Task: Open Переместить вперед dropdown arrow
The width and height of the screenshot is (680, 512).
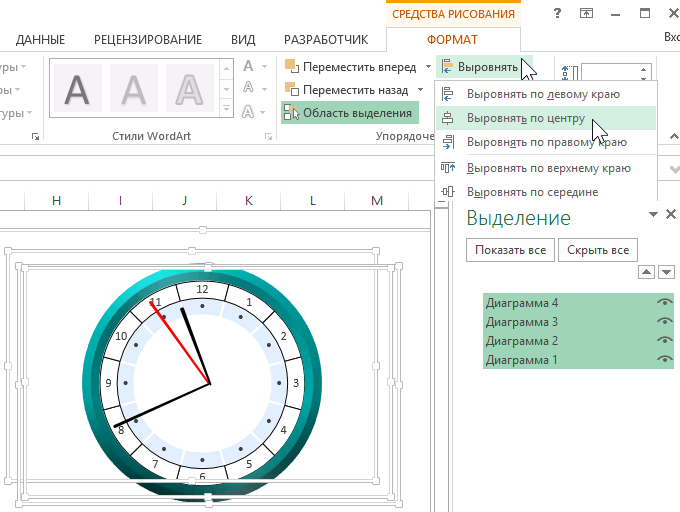Action: point(428,67)
